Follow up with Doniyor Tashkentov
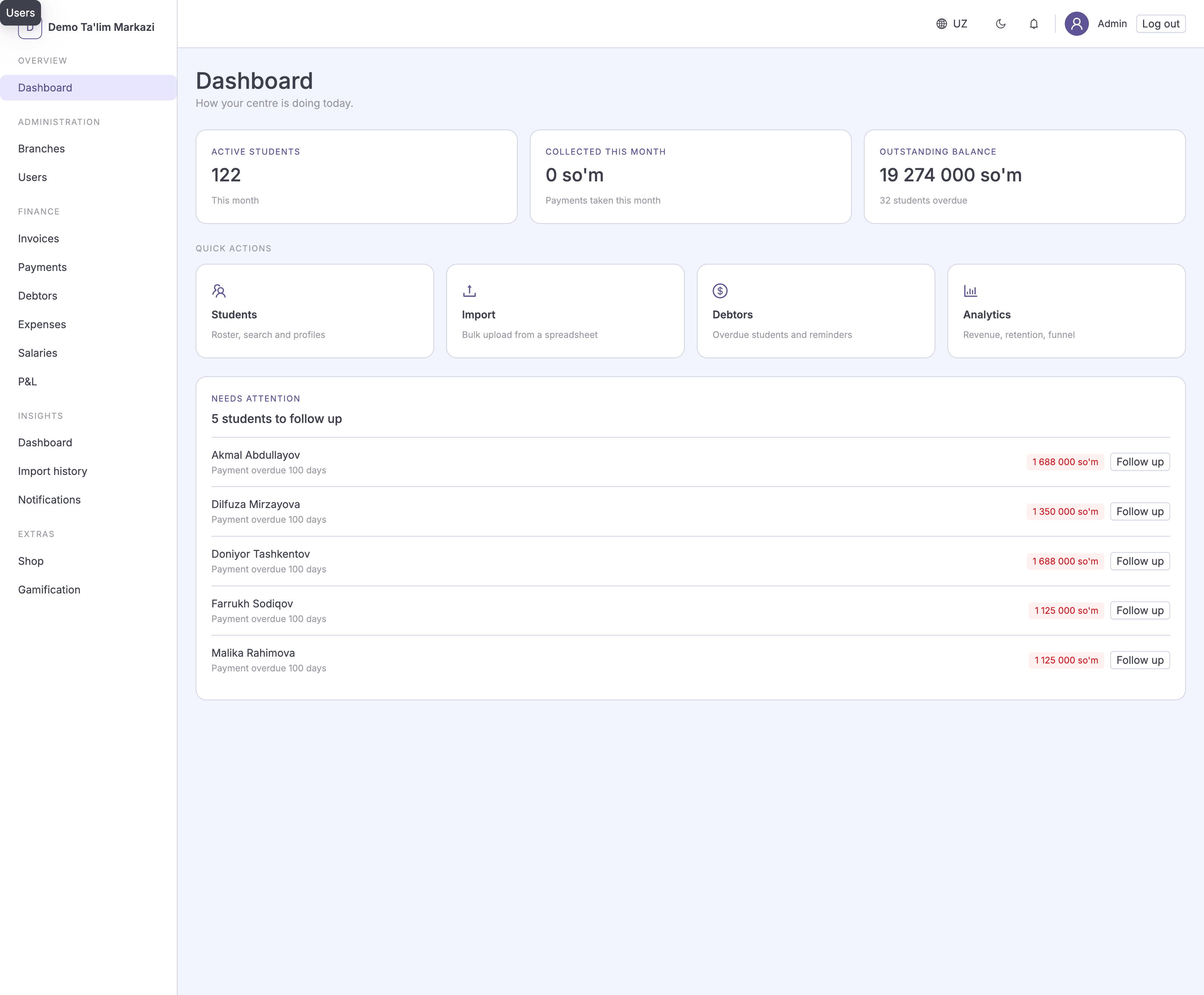The width and height of the screenshot is (1204, 995). (x=1140, y=561)
